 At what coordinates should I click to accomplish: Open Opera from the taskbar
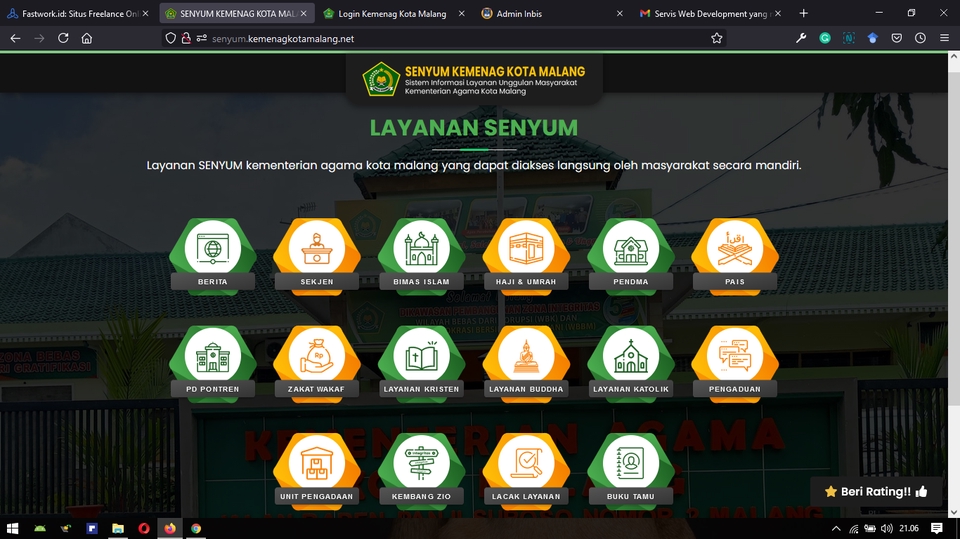(144, 528)
